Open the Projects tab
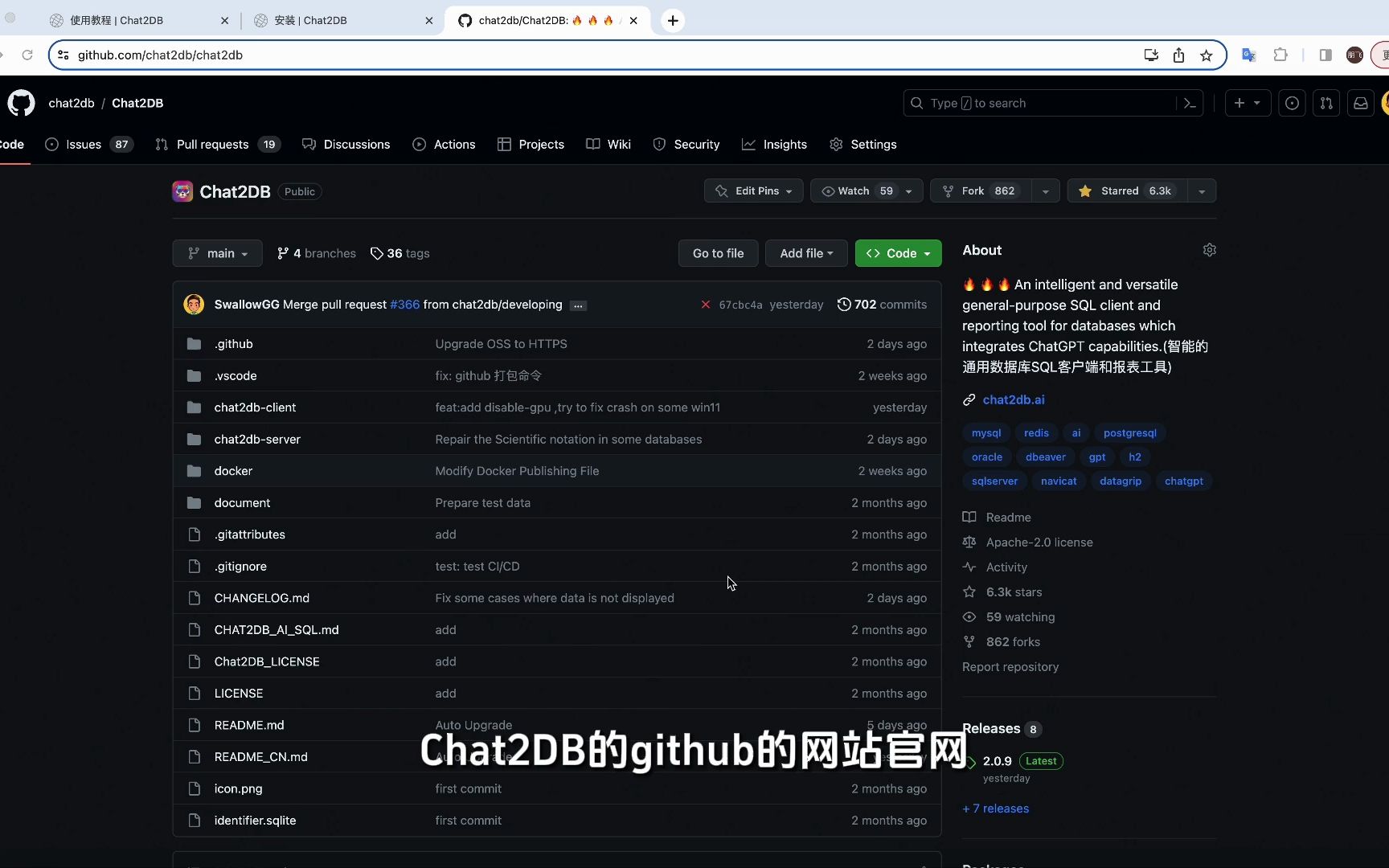Image resolution: width=1389 pixels, height=868 pixels. pyautogui.click(x=531, y=145)
